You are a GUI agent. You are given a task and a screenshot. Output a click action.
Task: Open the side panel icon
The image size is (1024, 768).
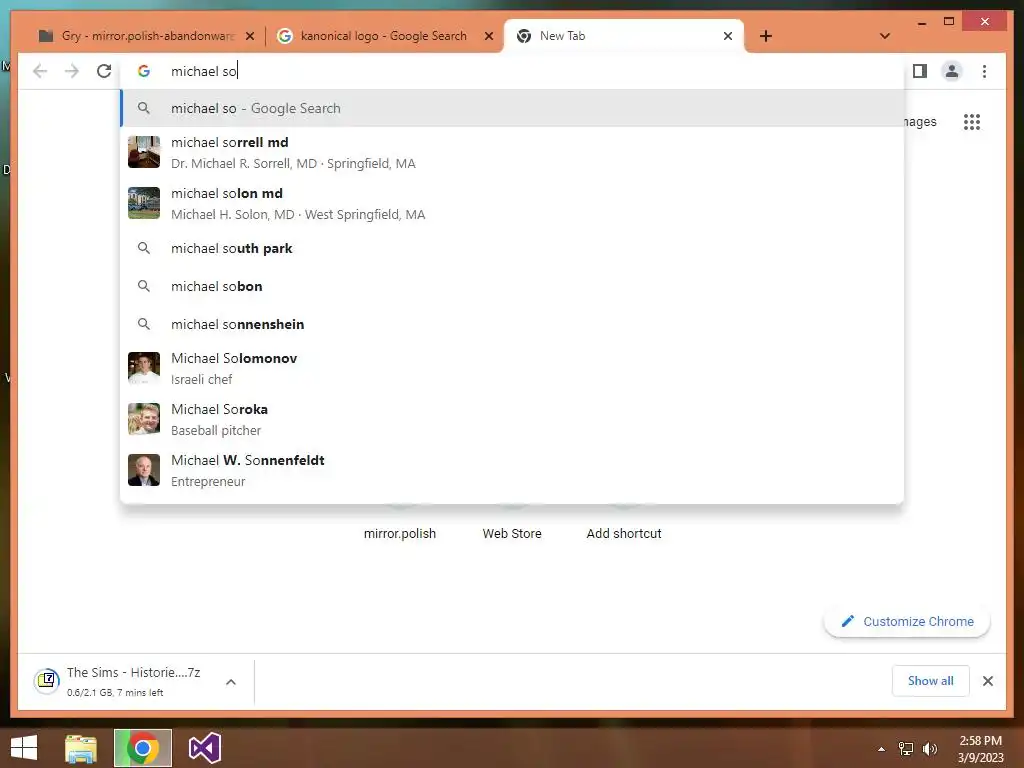[x=920, y=71]
